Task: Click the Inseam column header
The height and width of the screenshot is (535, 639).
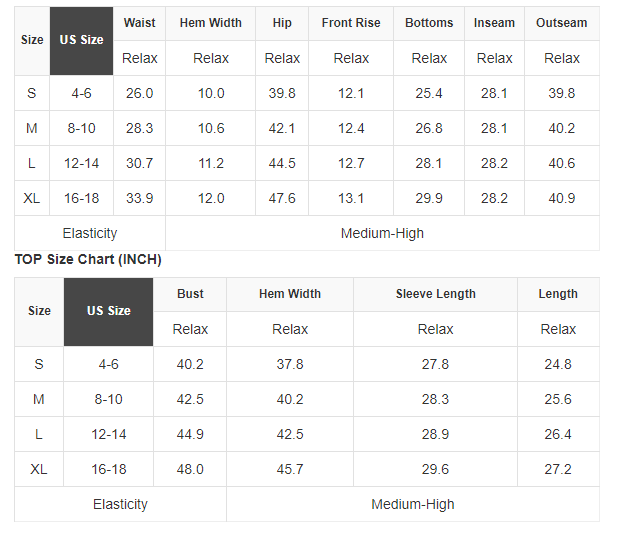Action: coord(494,23)
